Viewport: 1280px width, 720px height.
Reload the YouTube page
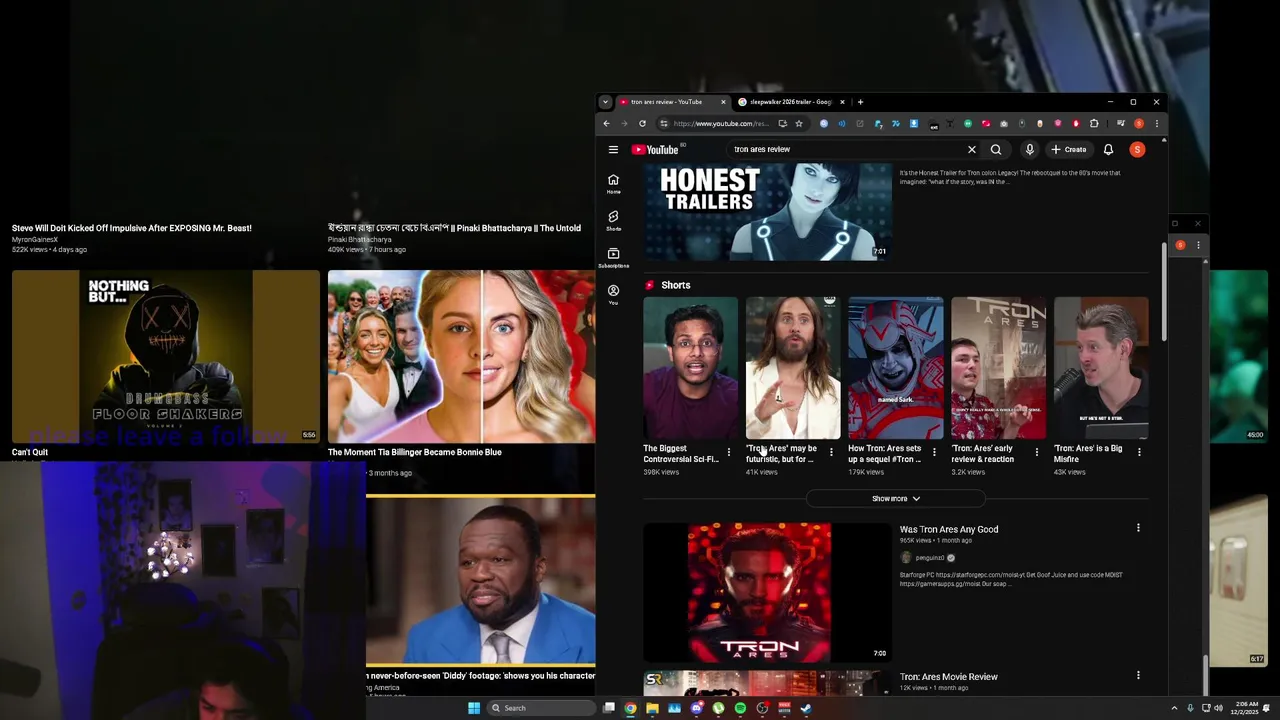(x=642, y=124)
